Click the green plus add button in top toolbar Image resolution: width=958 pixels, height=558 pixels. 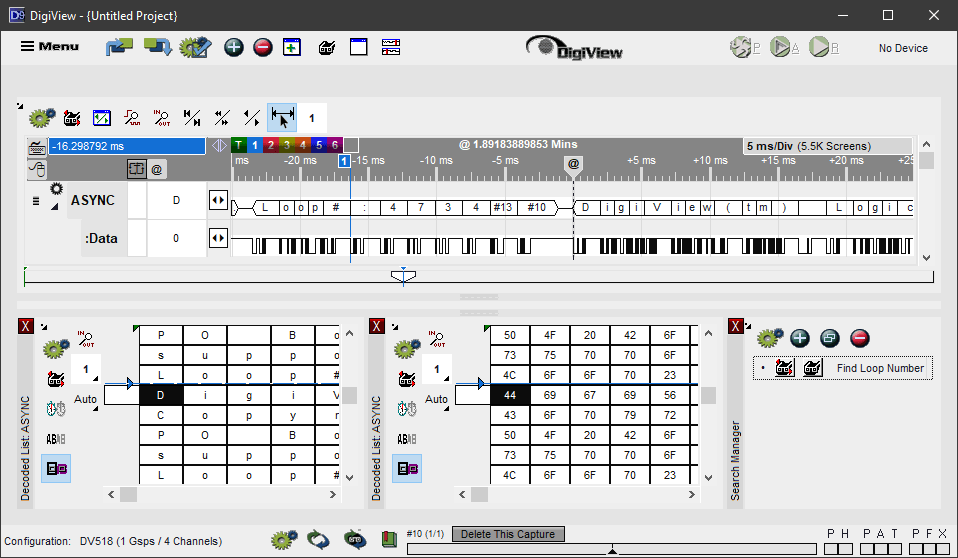tap(234, 47)
